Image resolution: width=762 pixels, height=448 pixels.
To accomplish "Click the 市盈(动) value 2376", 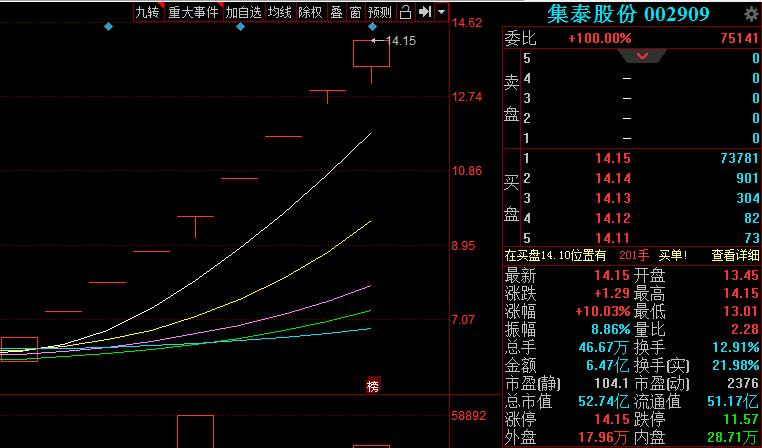I will pyautogui.click(x=743, y=383).
